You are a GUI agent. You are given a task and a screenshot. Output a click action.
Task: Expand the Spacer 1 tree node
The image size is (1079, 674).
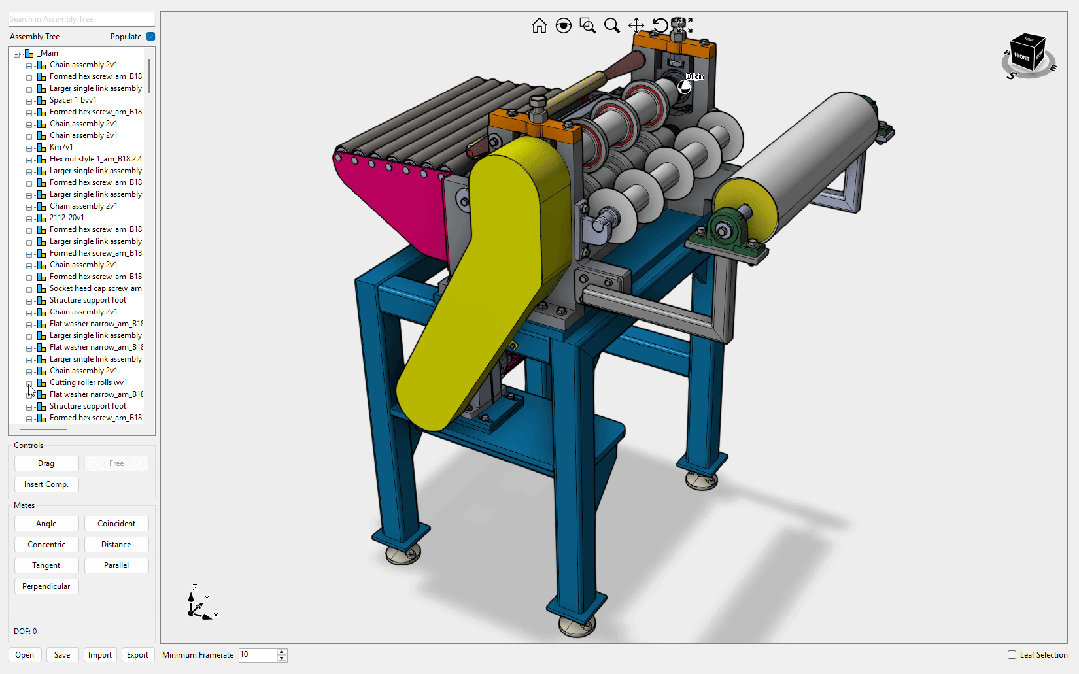pyautogui.click(x=29, y=101)
